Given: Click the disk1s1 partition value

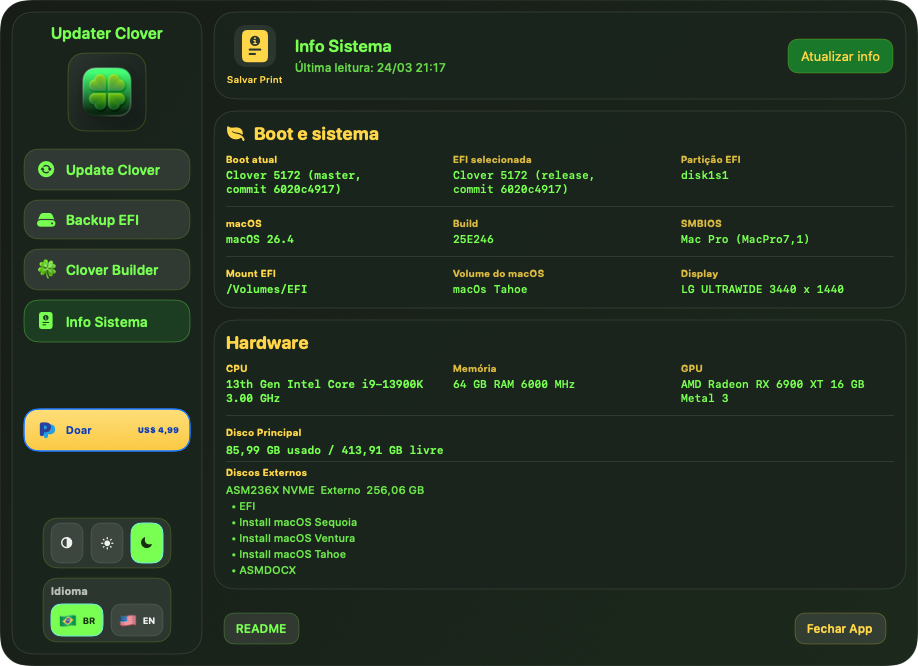Looking at the screenshot, I should coord(704,175).
